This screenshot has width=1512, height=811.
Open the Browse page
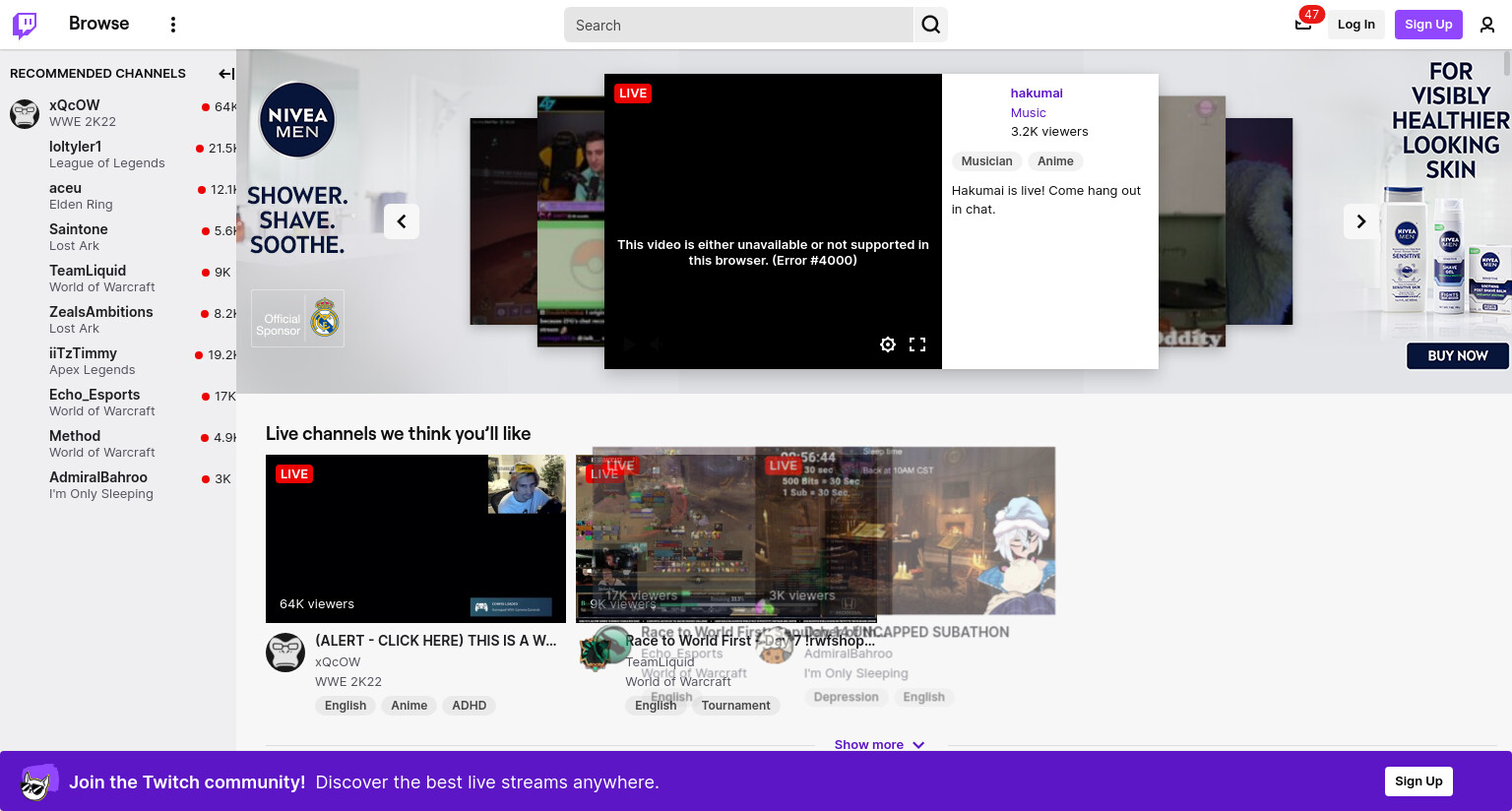tap(98, 24)
